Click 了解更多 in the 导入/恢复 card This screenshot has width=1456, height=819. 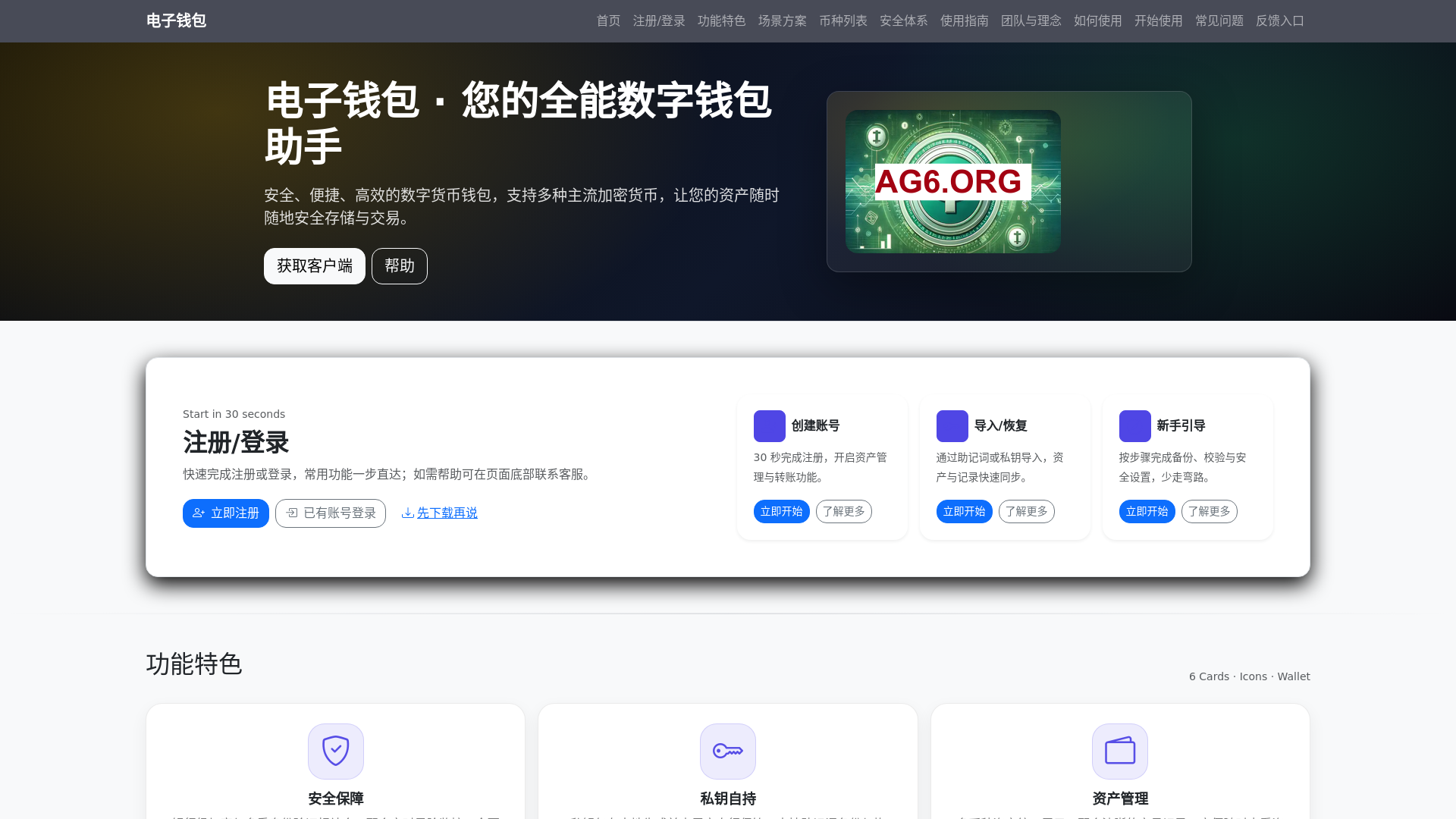tap(1027, 512)
